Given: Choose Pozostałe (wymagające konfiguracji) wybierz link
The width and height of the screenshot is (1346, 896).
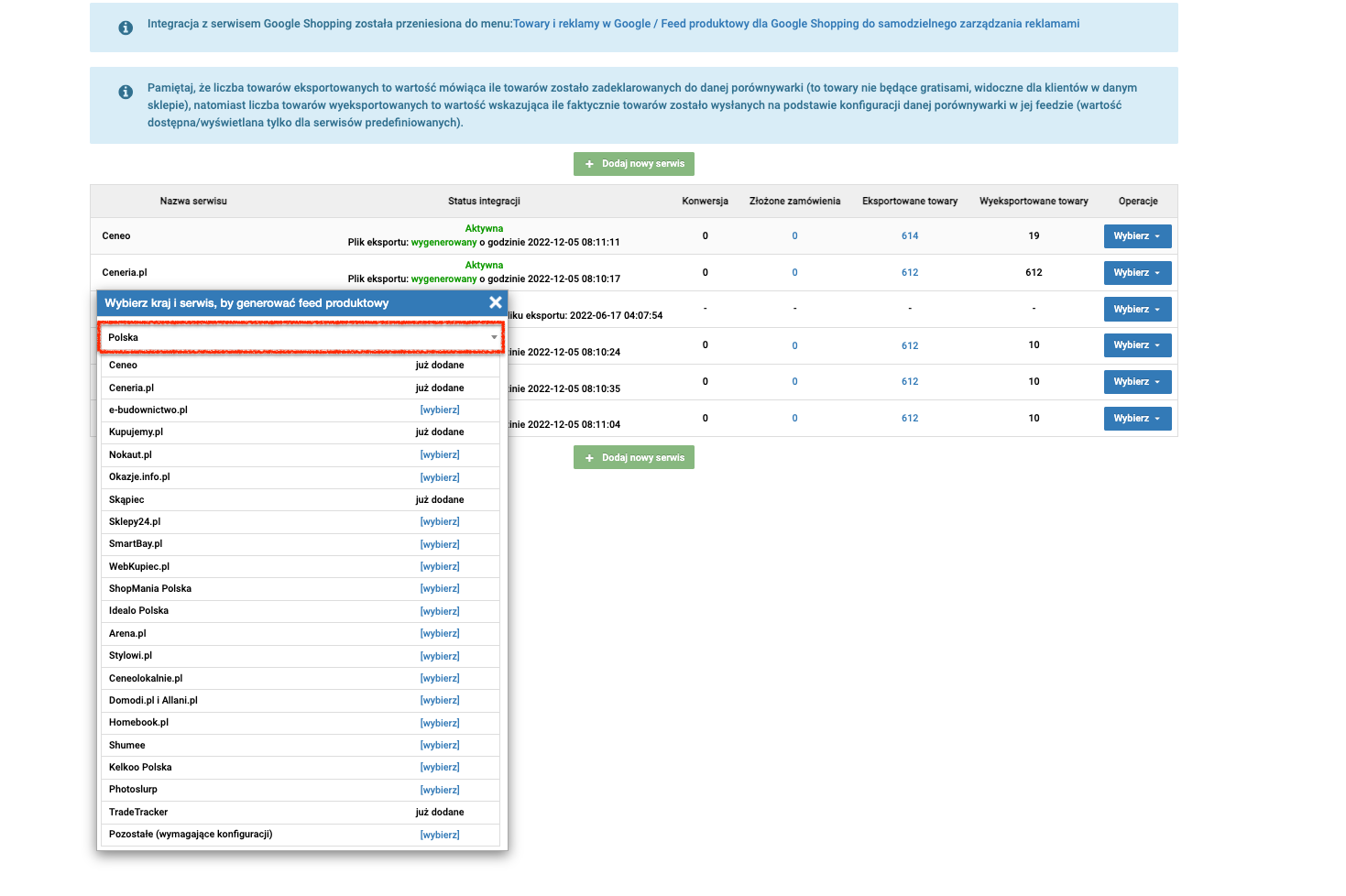Looking at the screenshot, I should pos(440,835).
